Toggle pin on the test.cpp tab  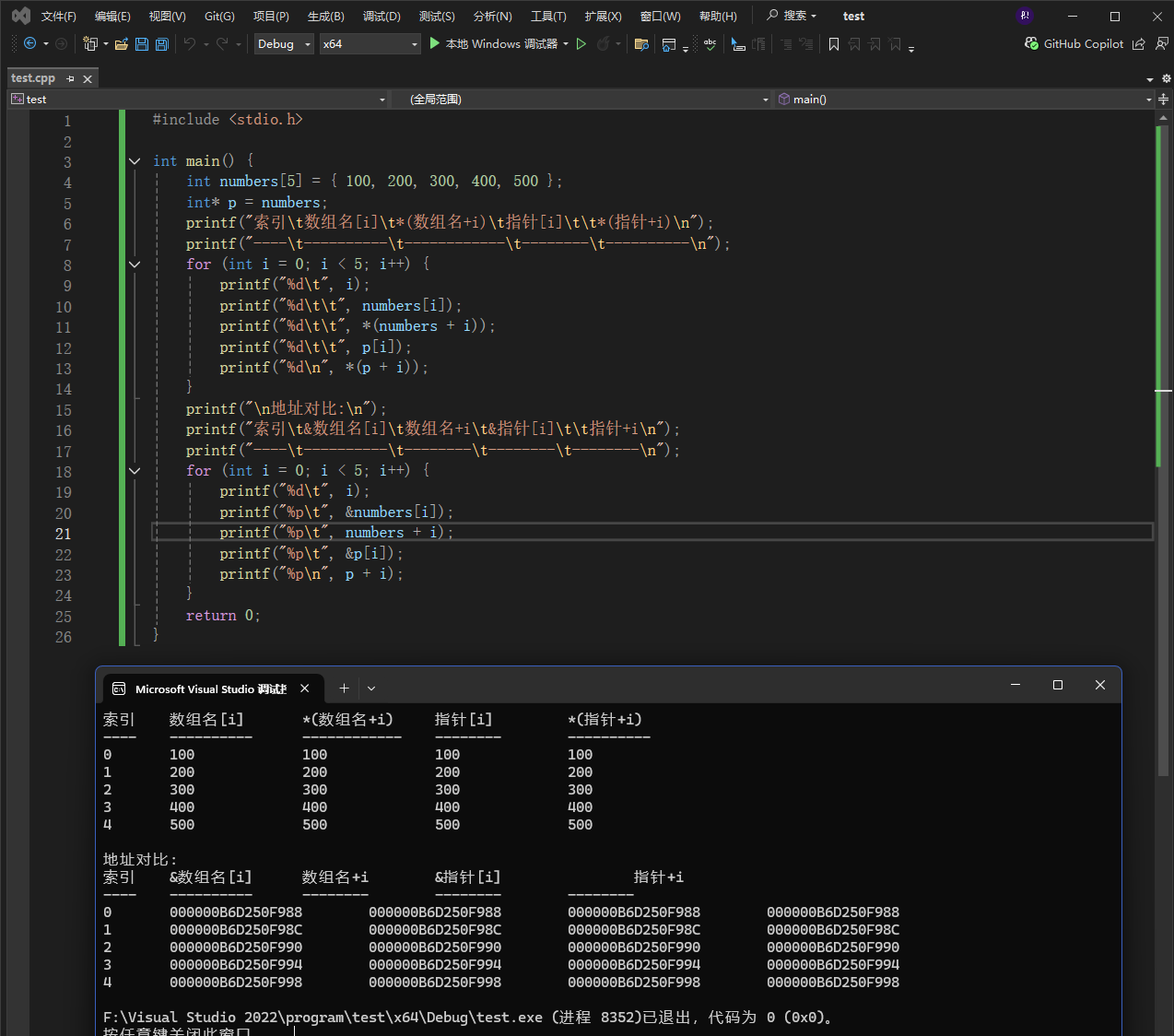point(71,78)
